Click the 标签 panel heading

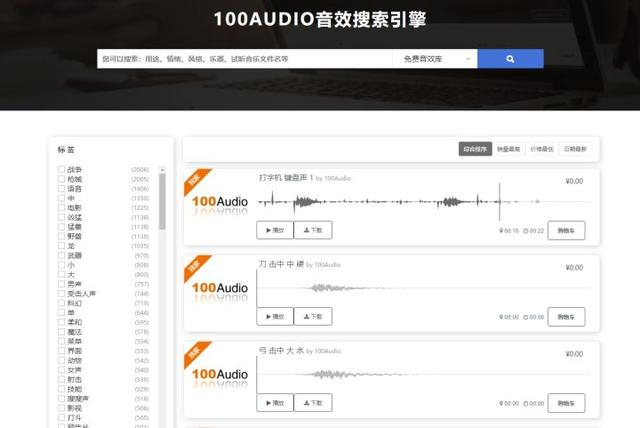(x=66, y=150)
